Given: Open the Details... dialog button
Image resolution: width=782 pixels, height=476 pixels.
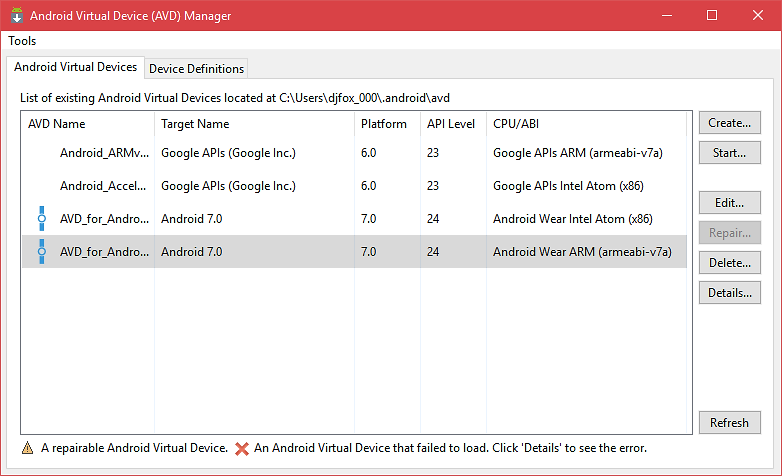Looking at the screenshot, I should [x=730, y=292].
